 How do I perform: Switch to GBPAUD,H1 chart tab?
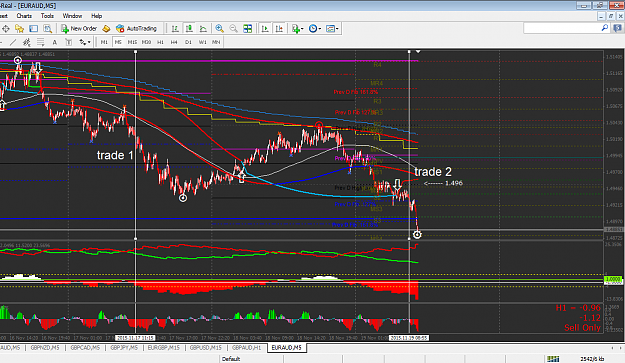click(x=246, y=348)
